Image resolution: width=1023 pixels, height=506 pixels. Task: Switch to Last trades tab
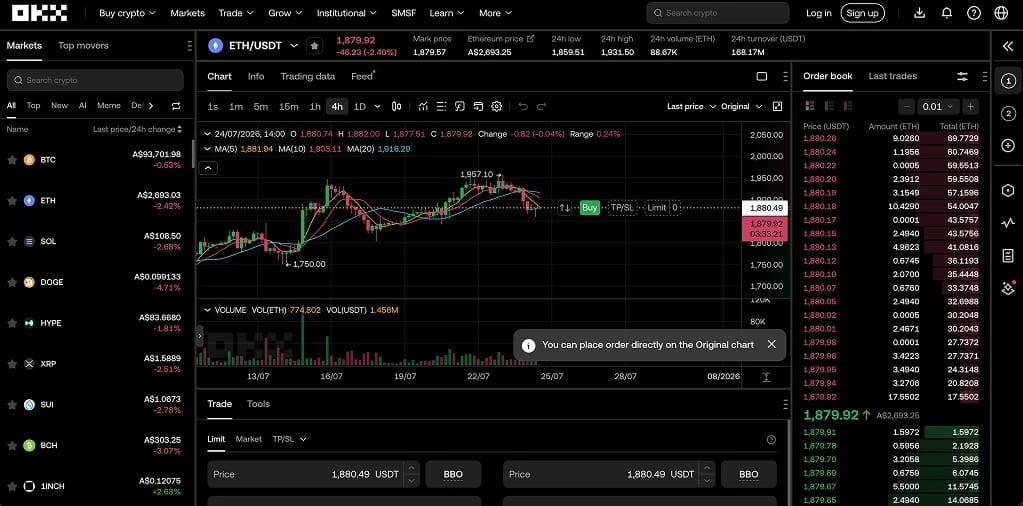pos(892,76)
